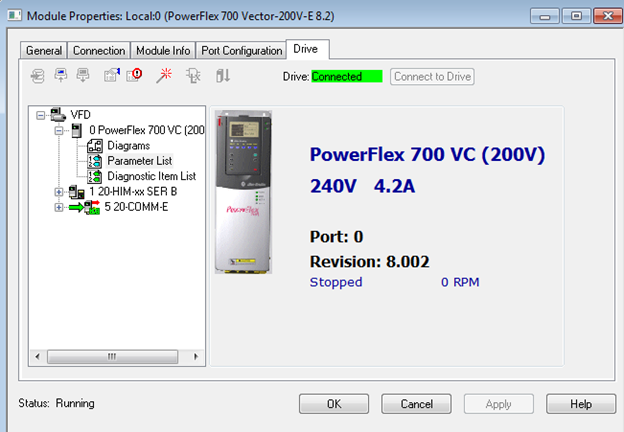Select VFD in the tree
624x432 pixels.
(x=81, y=115)
